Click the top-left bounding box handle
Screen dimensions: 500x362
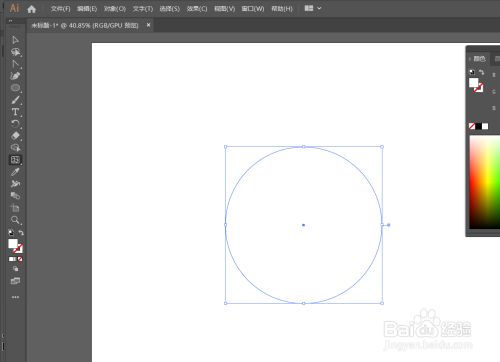pos(226,147)
